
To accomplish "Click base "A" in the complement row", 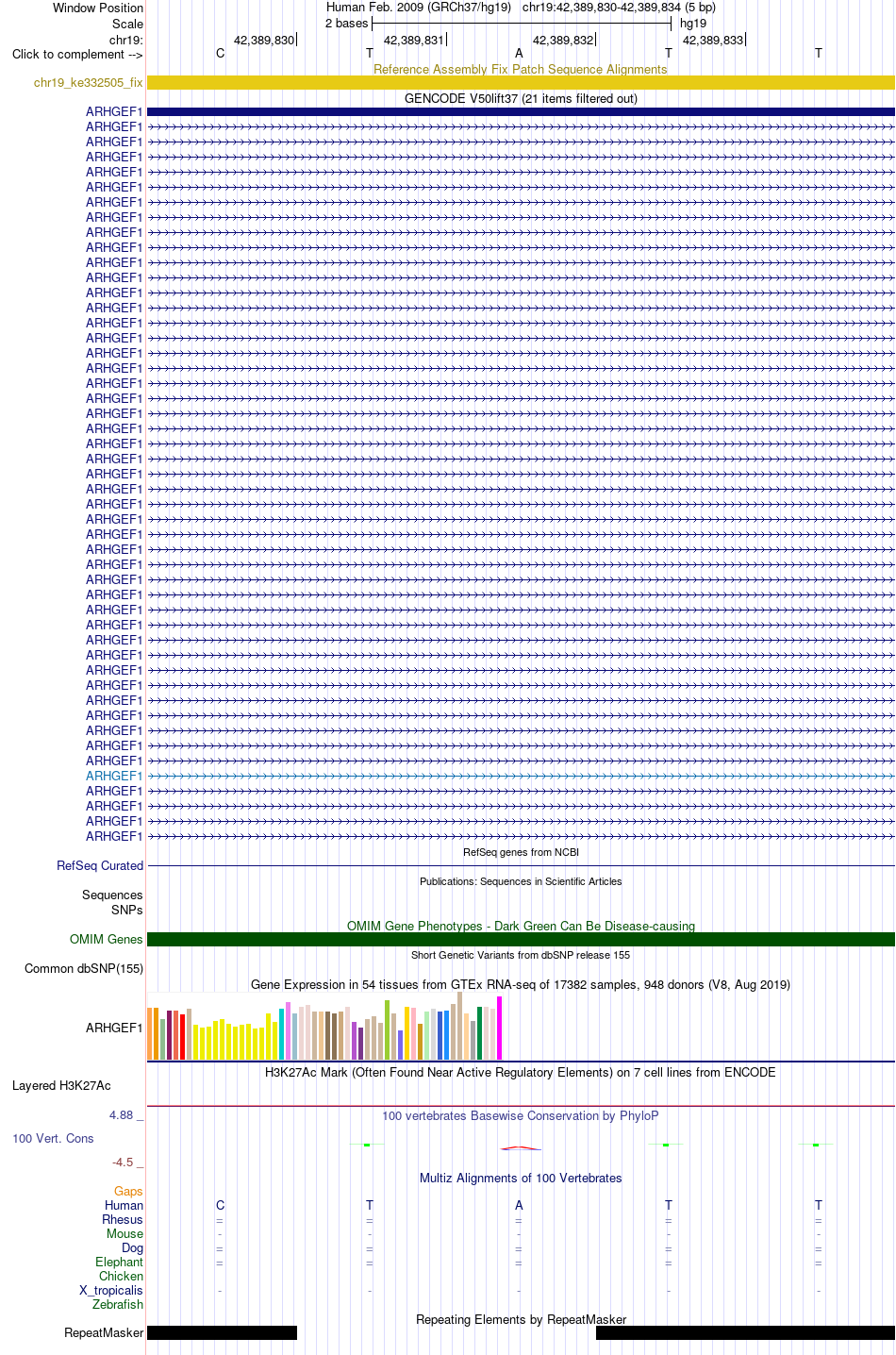I will tap(519, 53).
